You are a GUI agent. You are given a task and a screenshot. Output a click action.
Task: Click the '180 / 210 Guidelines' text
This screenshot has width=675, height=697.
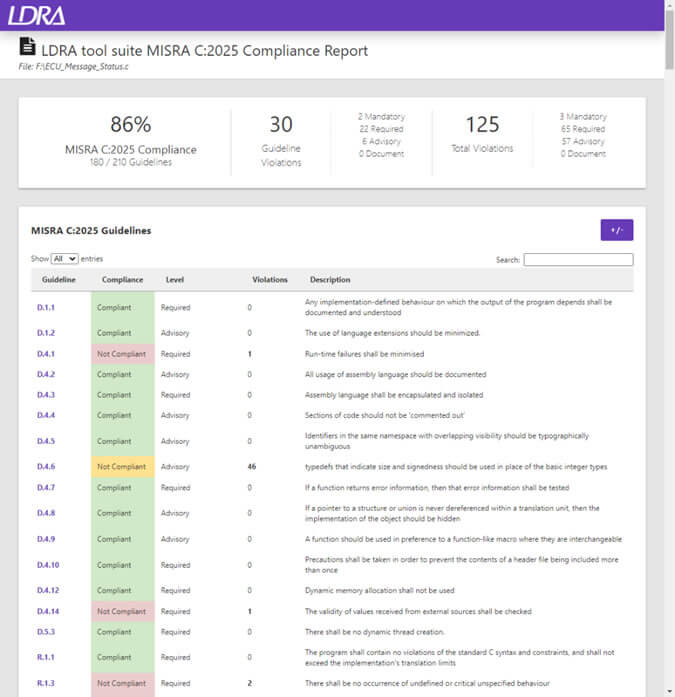[x=131, y=162]
